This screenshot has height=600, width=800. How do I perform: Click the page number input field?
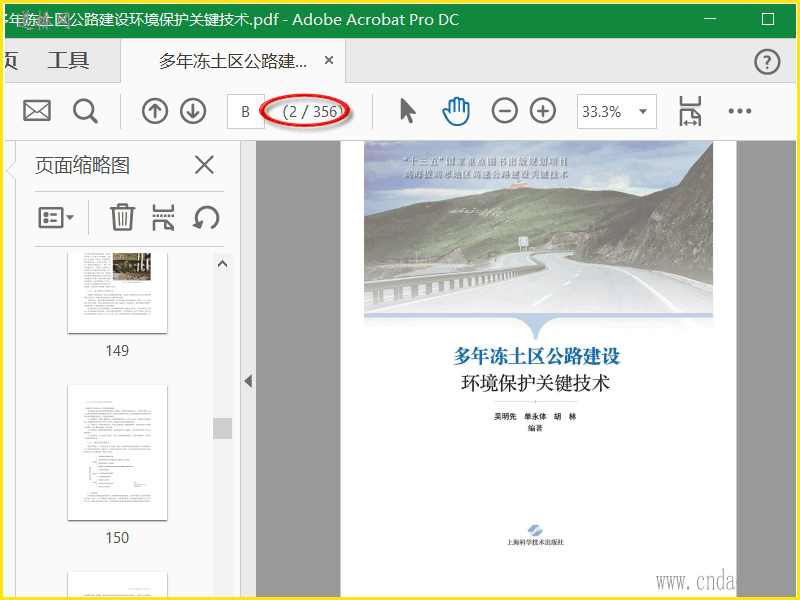point(245,111)
